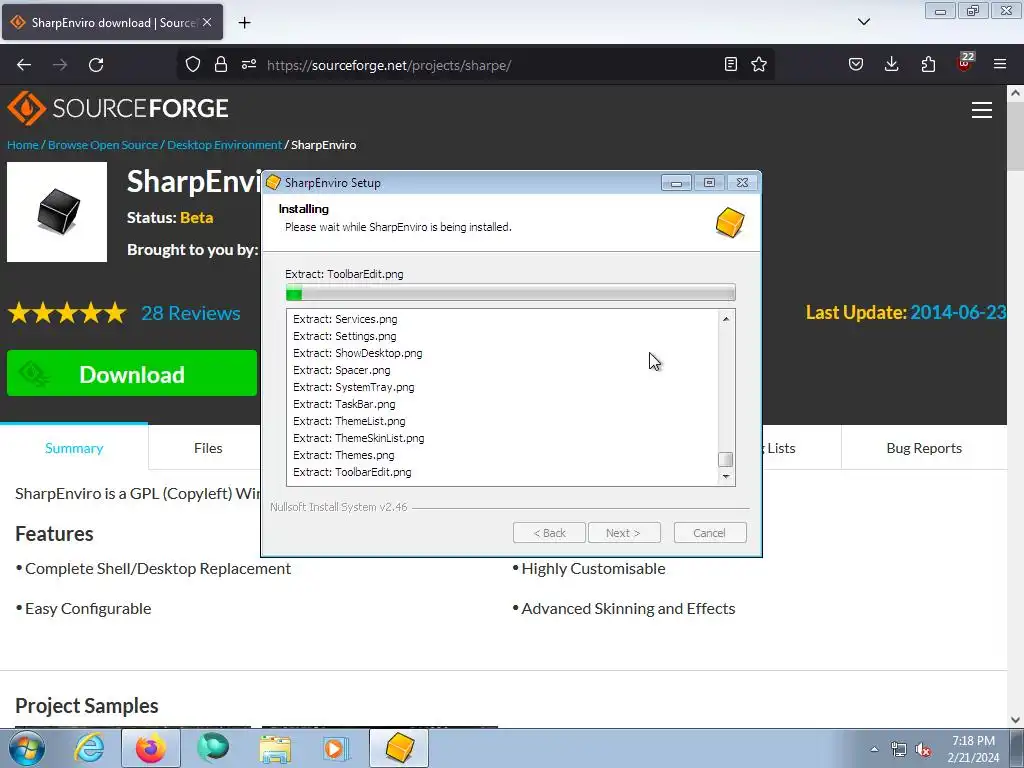The height and width of the screenshot is (768, 1024).
Task: Reload the SourceForge page
Action: click(x=96, y=65)
